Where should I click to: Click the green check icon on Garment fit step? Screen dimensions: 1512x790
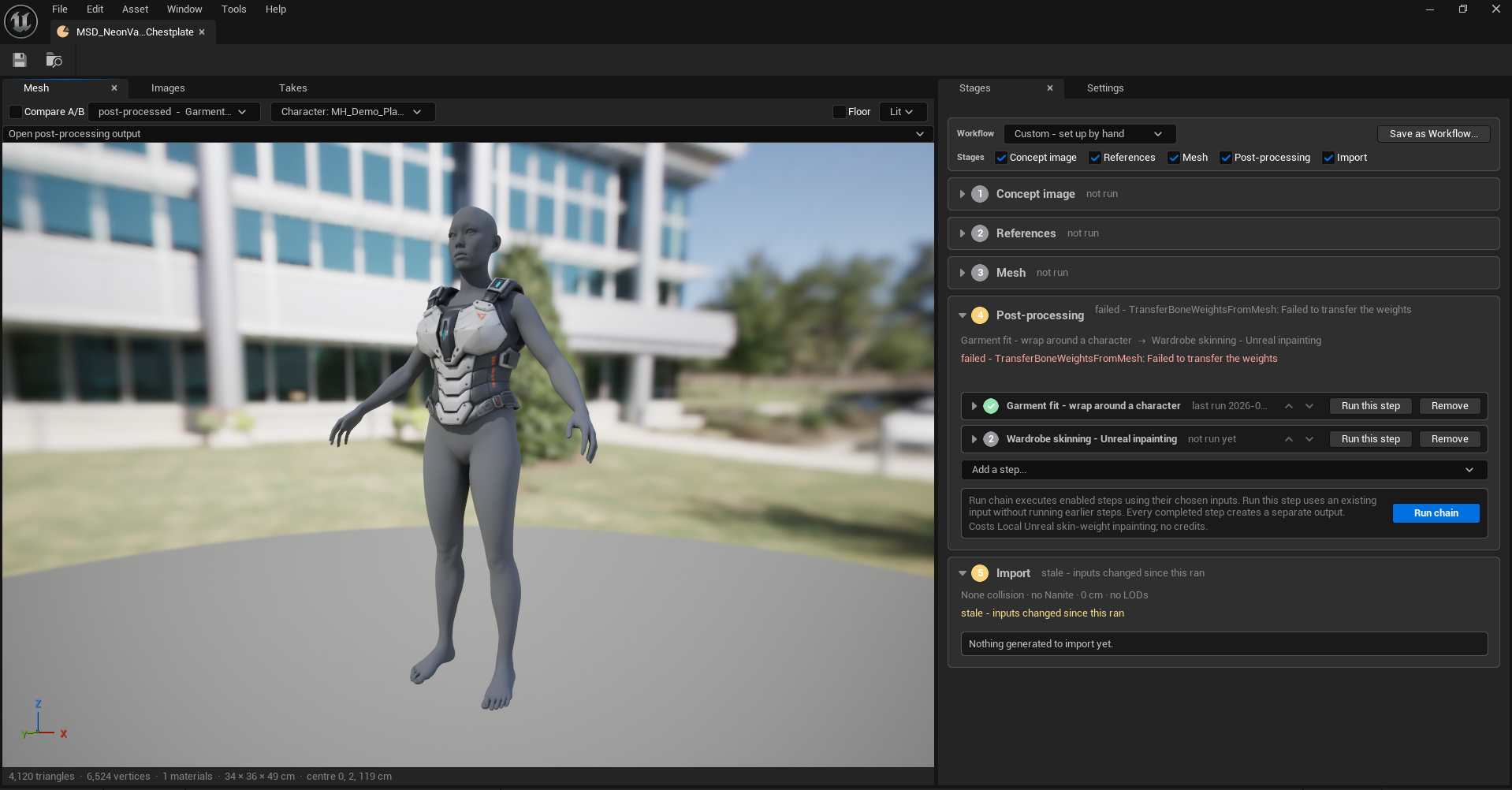pyautogui.click(x=991, y=406)
